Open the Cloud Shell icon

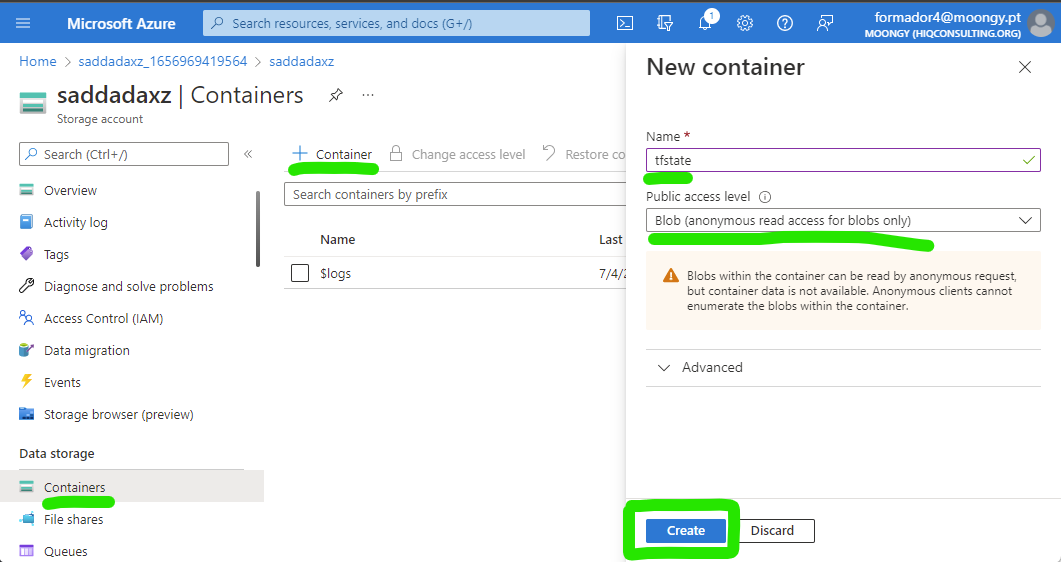[625, 23]
